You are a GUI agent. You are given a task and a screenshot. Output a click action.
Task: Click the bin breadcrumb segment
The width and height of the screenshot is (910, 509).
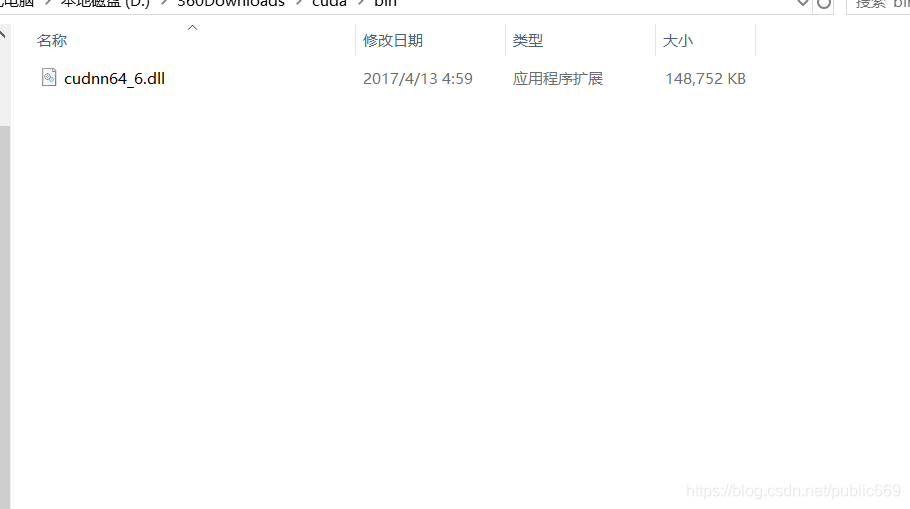click(x=385, y=3)
